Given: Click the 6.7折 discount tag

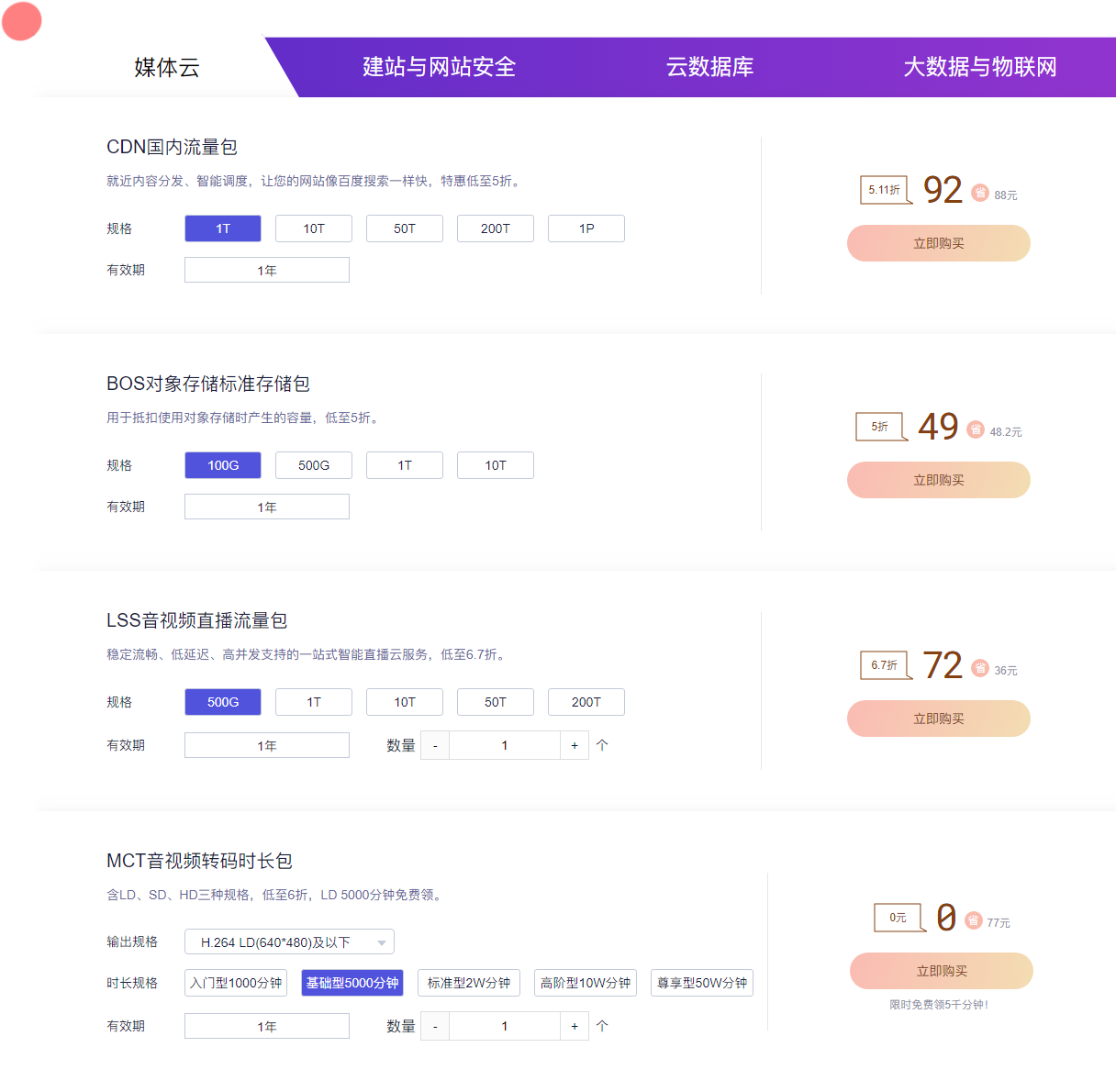Looking at the screenshot, I should coord(885,665).
